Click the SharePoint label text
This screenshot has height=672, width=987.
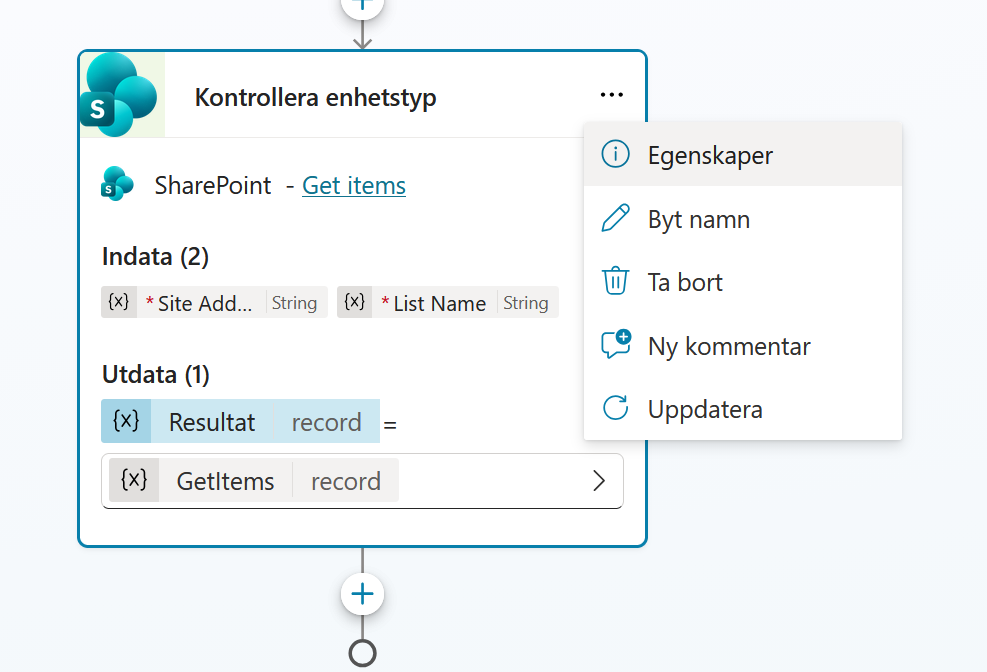click(213, 186)
